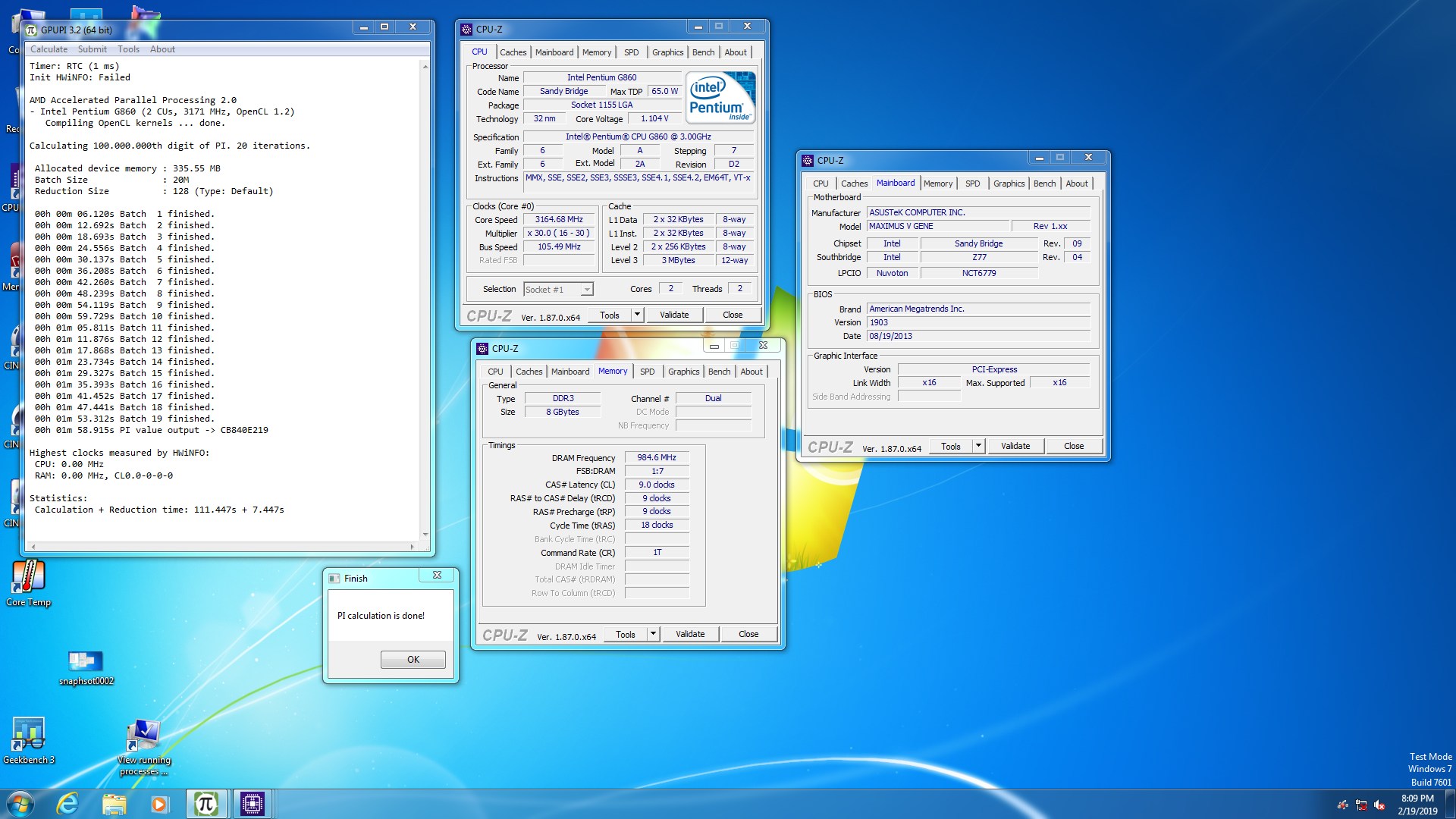Viewport: 1456px width, 819px height.
Task: Click GPUPI vertical scrollbar down arrow
Action: click(x=425, y=535)
